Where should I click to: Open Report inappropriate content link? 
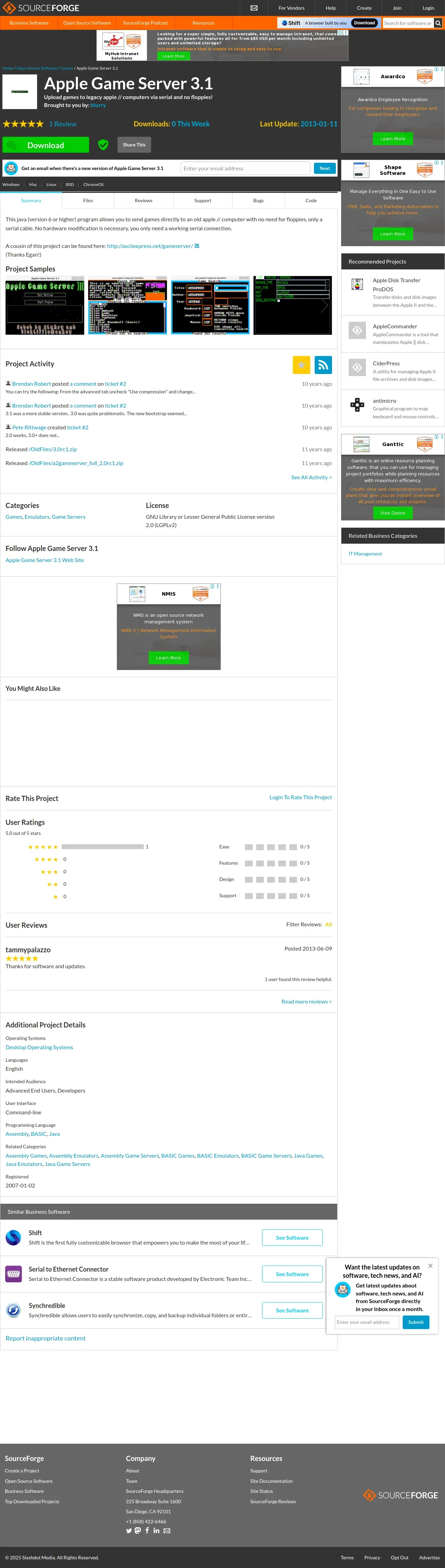point(46,1338)
